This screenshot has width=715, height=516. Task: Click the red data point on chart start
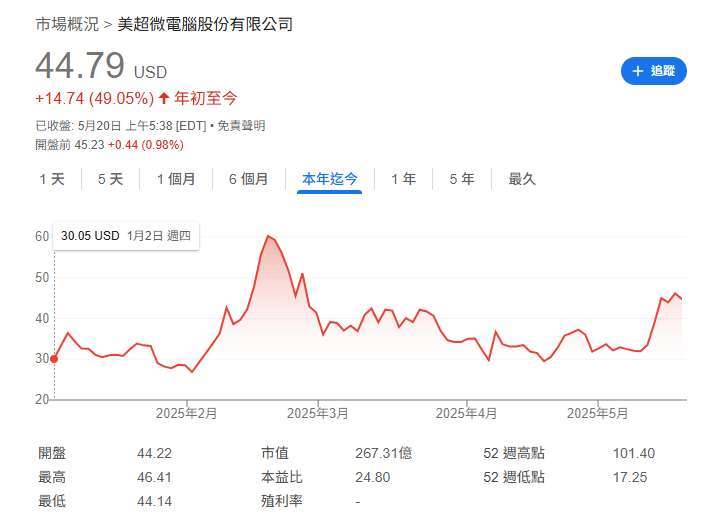54,359
